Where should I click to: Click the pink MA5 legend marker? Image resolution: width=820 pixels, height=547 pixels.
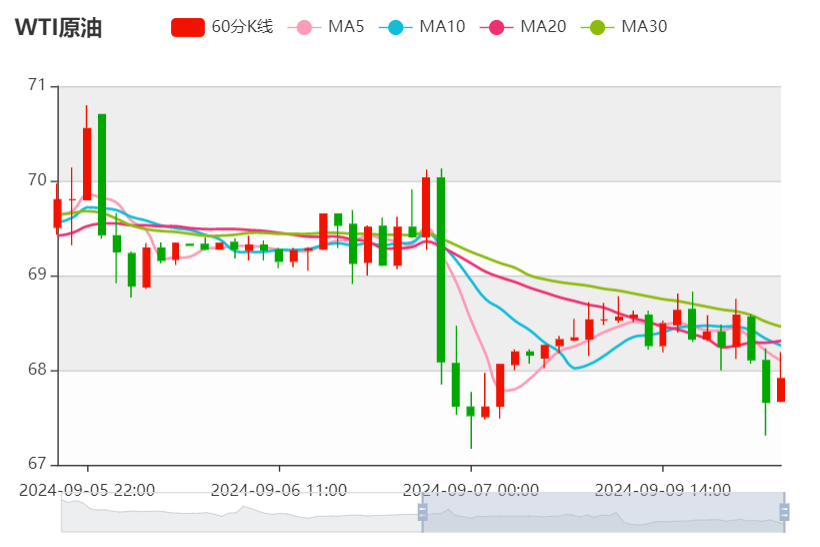(x=304, y=27)
